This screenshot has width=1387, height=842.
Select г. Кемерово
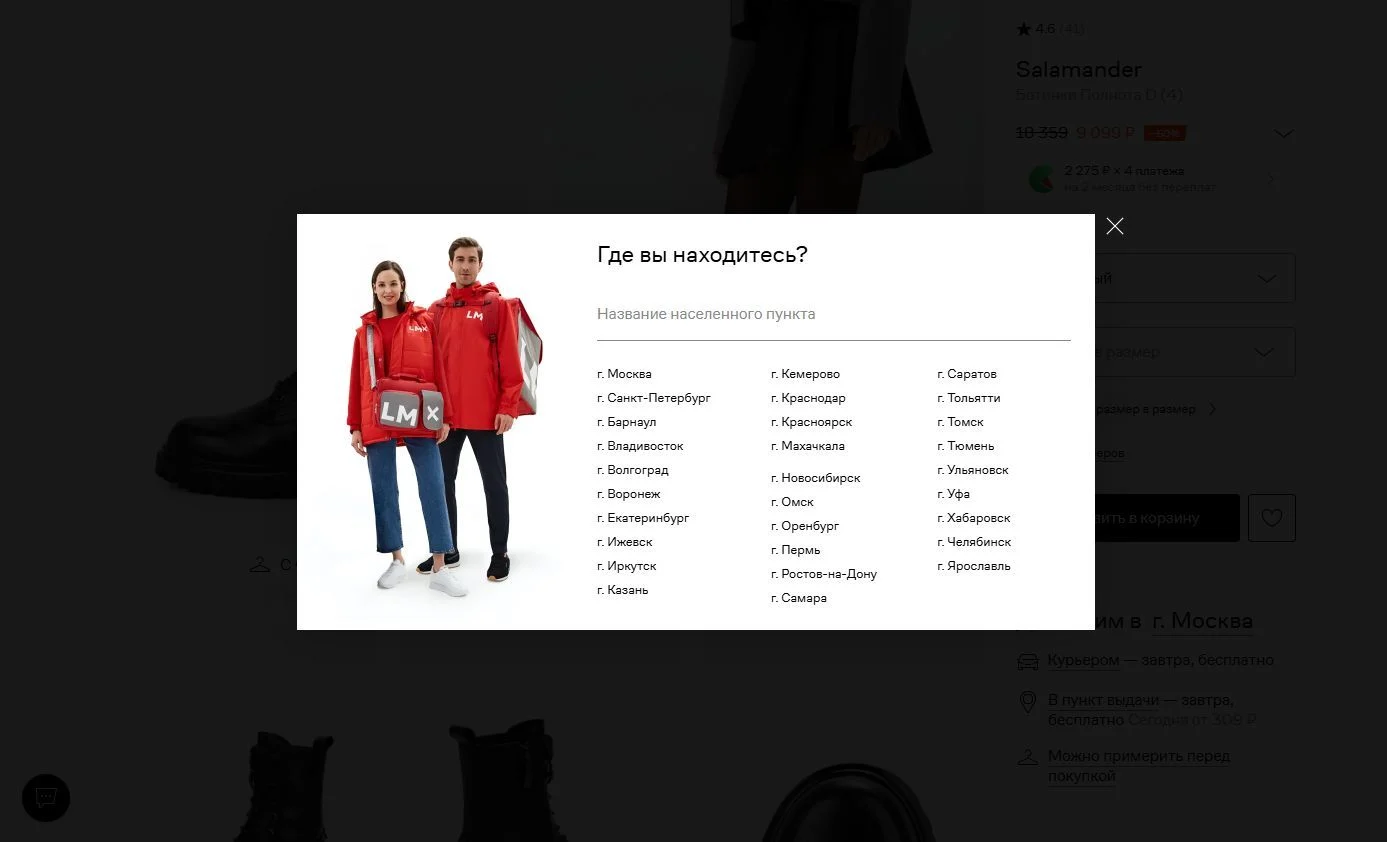click(x=805, y=374)
